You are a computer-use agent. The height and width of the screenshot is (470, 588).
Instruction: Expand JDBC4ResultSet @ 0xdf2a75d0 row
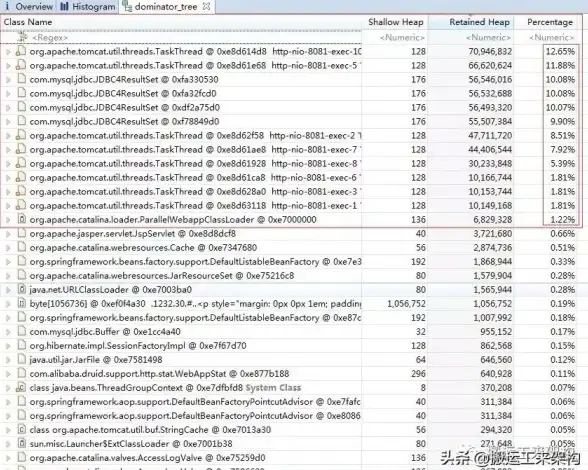8,108
